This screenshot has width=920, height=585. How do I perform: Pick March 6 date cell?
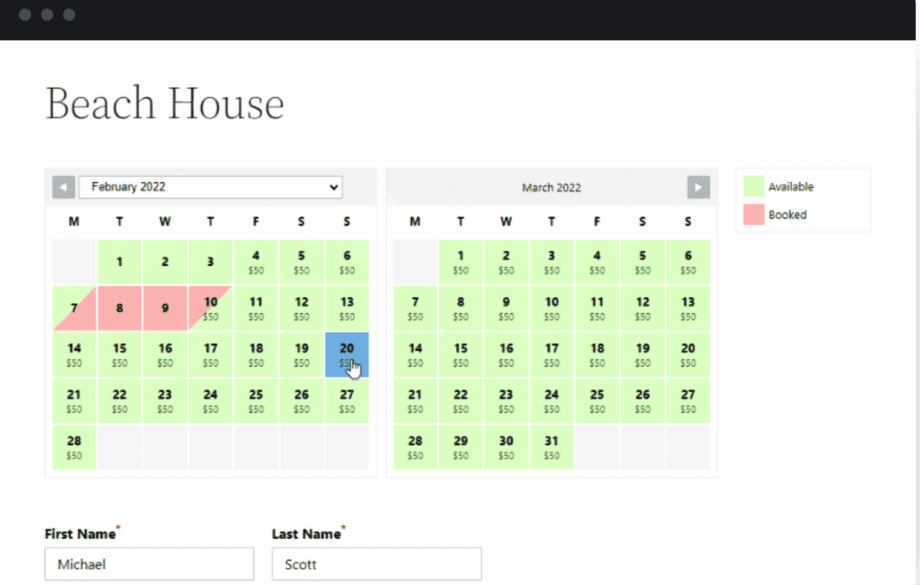(688, 262)
